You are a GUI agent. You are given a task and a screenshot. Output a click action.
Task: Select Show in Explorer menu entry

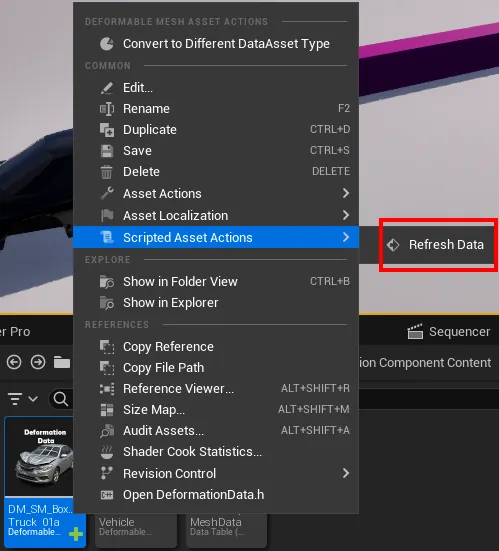(216, 303)
